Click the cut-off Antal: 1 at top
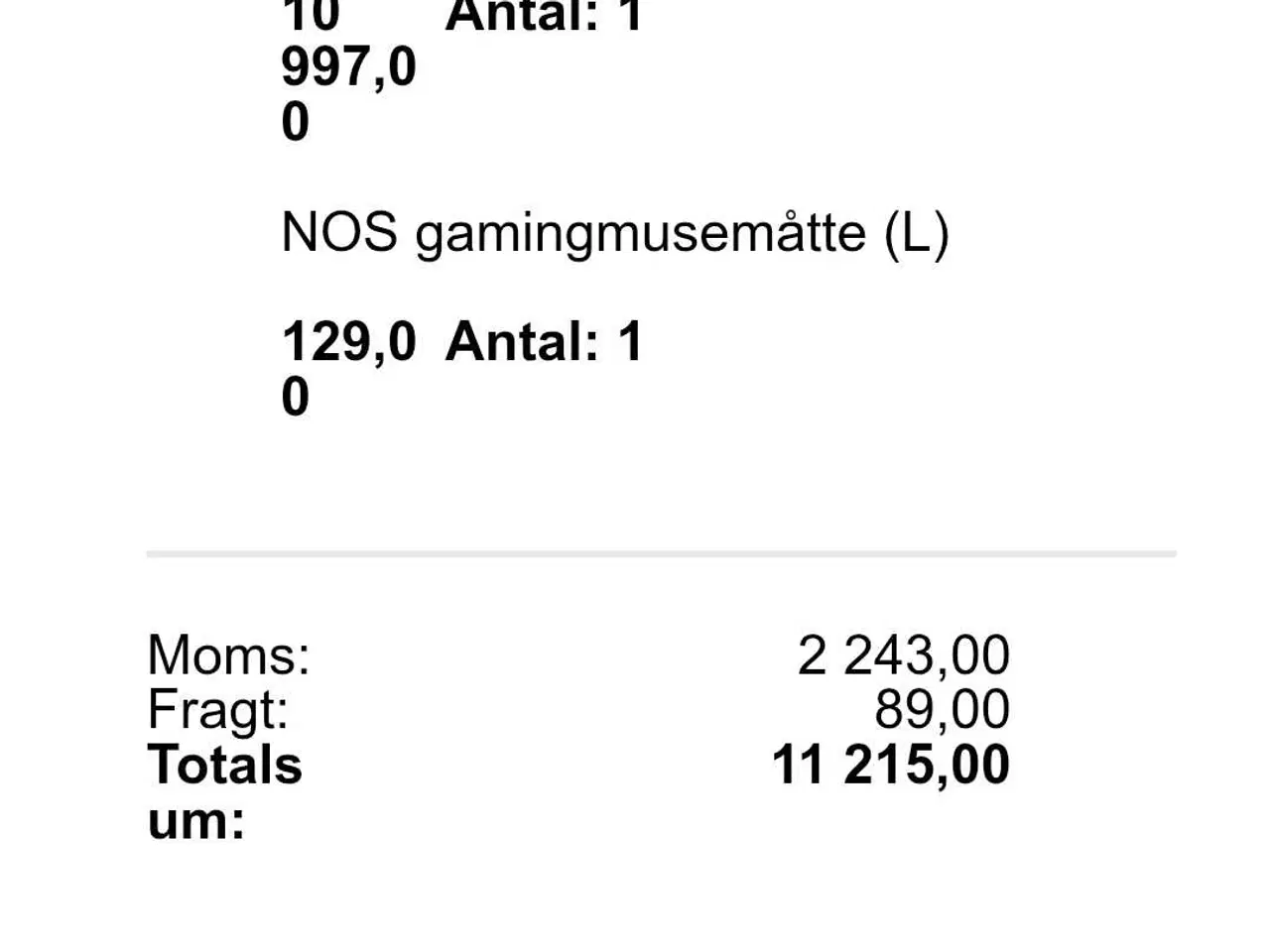 pyautogui.click(x=545, y=16)
